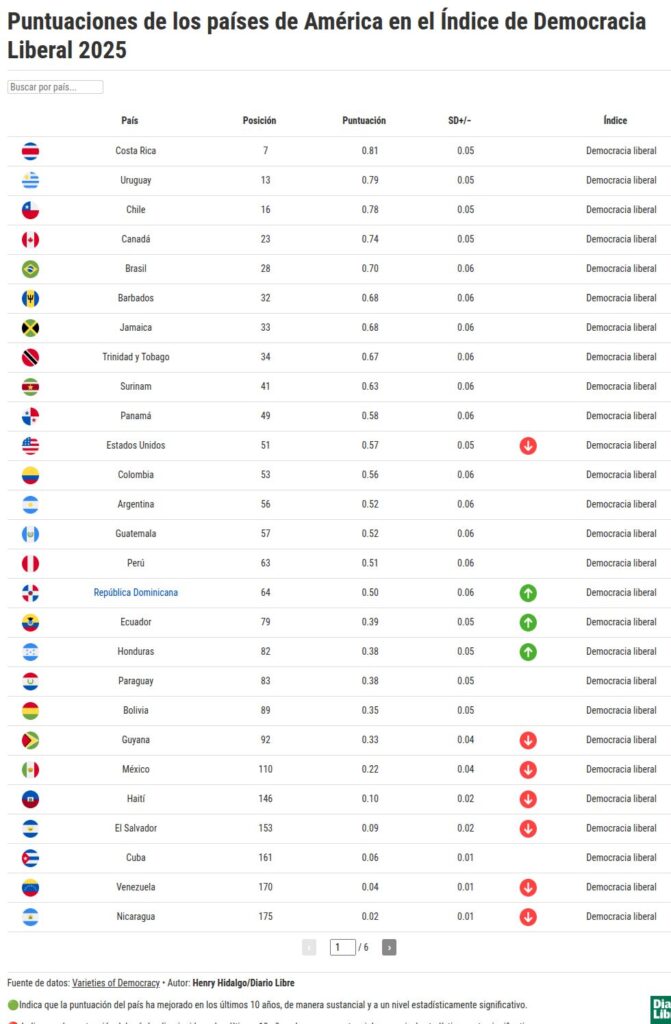Screen dimensions: 671x1024
Task: Click the Índice column header
Action: coord(615,121)
